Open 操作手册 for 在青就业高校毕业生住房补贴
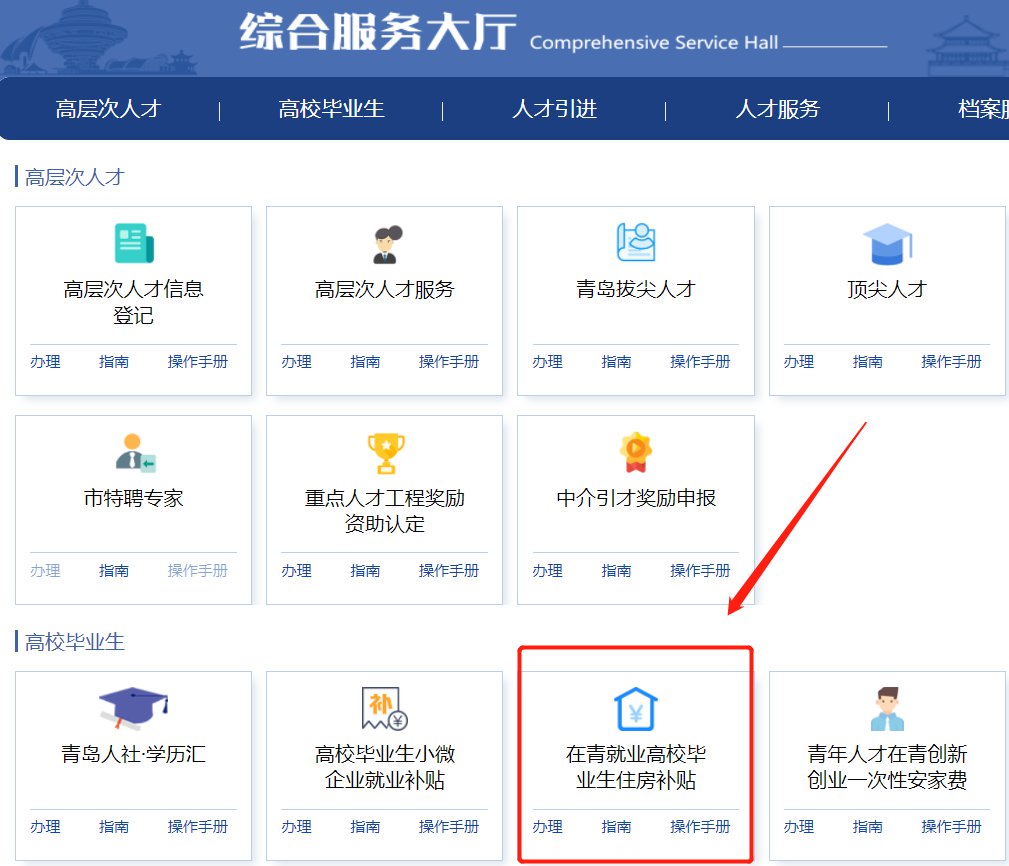The height and width of the screenshot is (866, 1009). click(700, 827)
